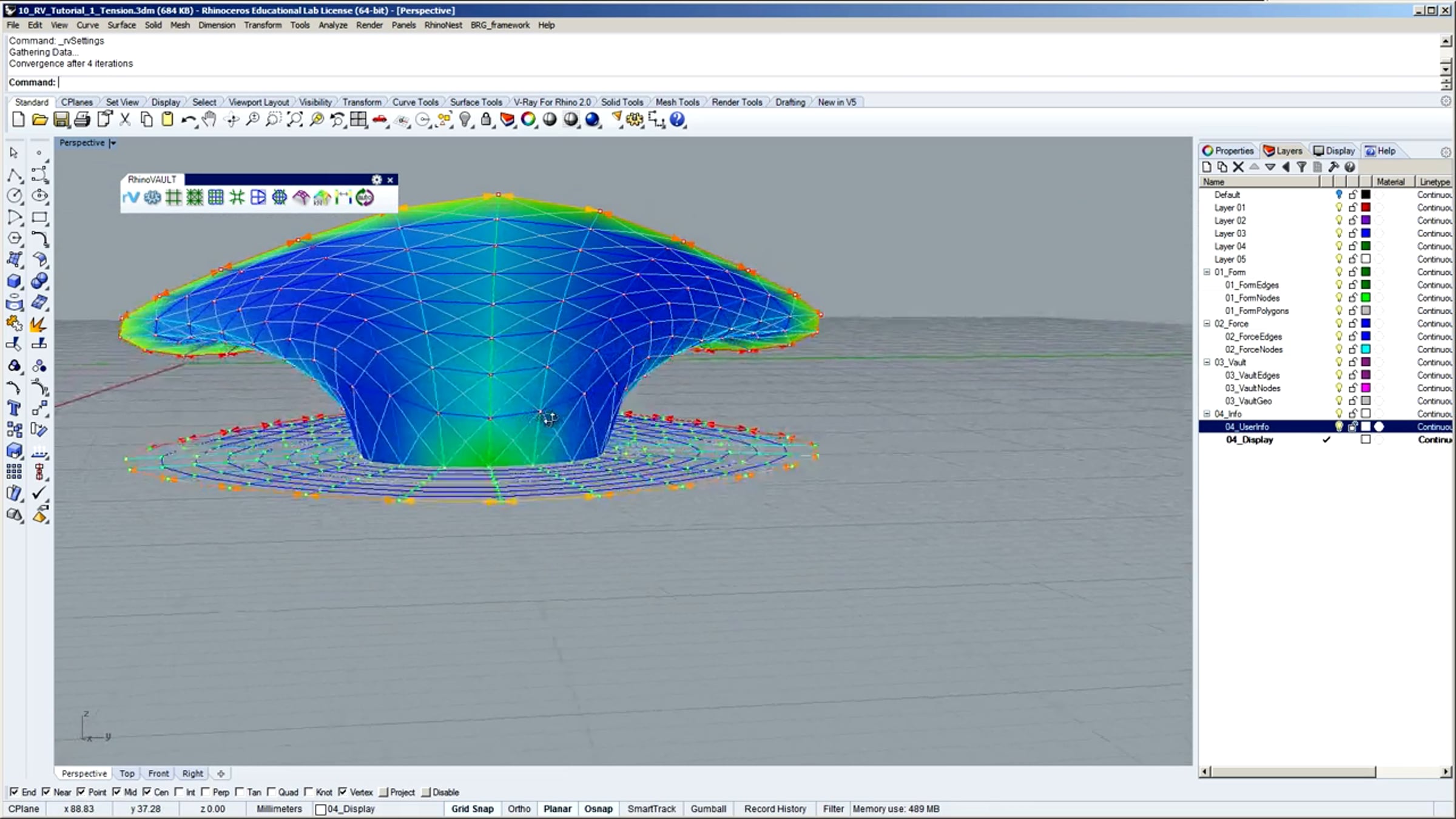Enable the Int osnap checkbox
Screen dimensions: 1456x819
tap(178, 792)
